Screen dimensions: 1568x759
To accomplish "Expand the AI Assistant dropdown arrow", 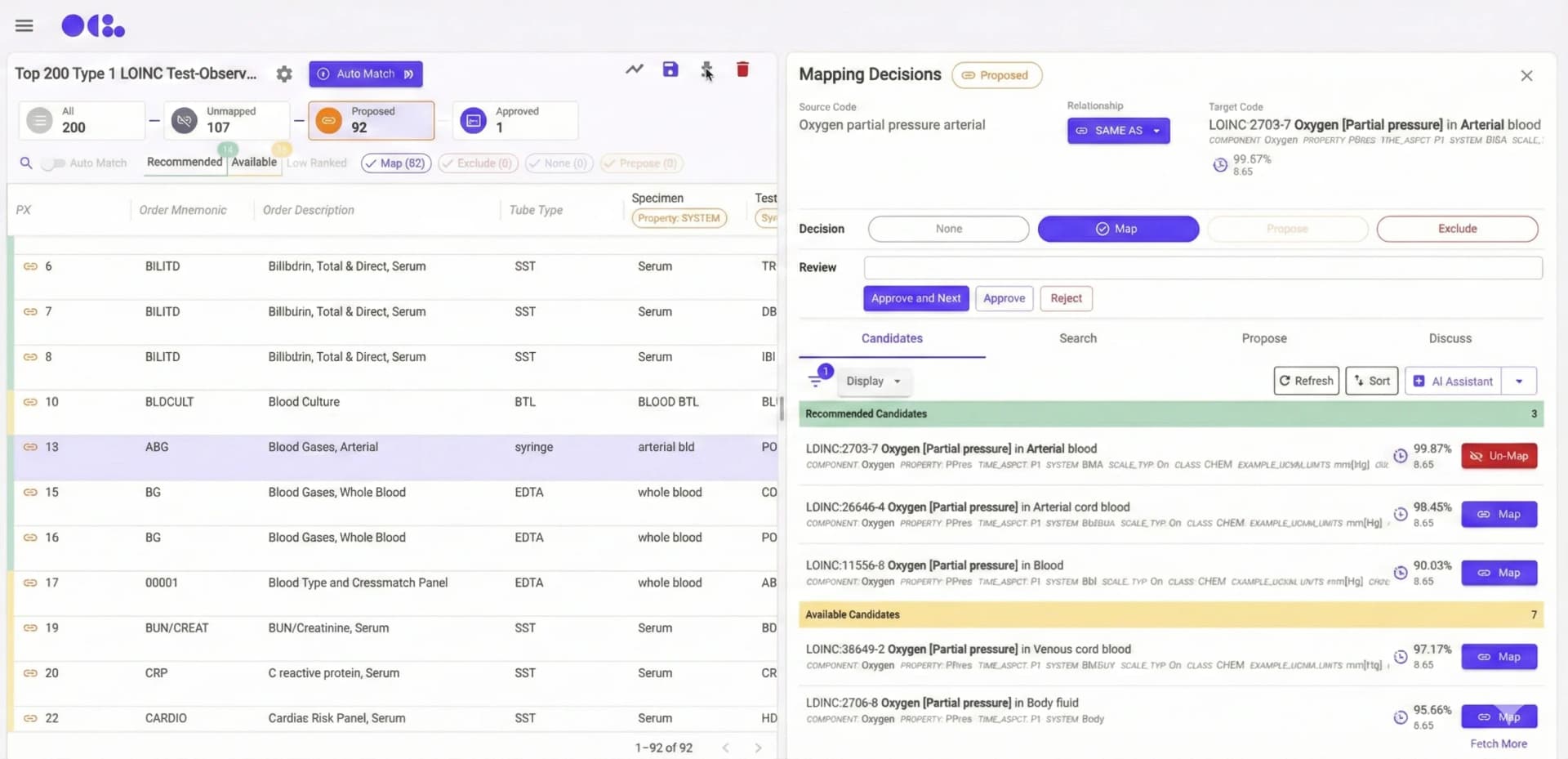I will [1521, 380].
